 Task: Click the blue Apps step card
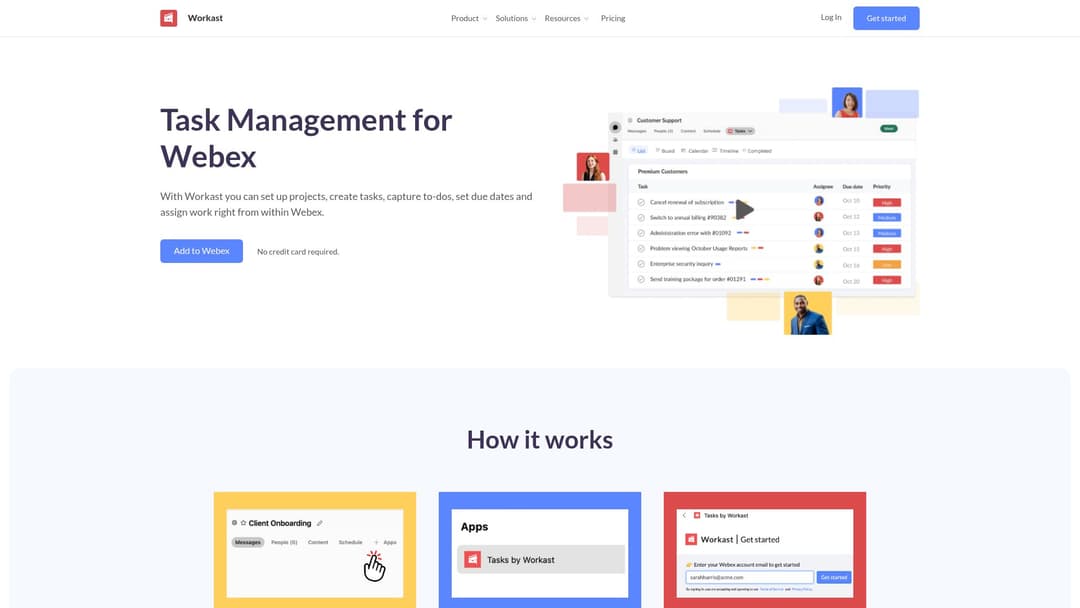(x=540, y=549)
